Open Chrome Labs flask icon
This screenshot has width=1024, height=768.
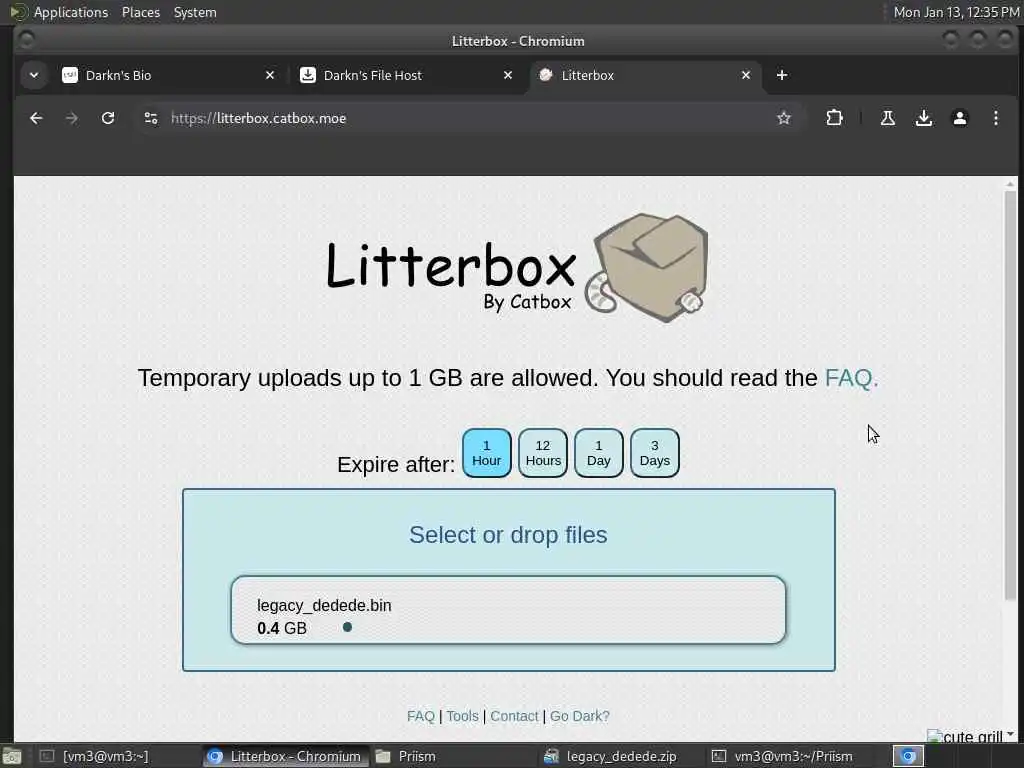(x=888, y=118)
